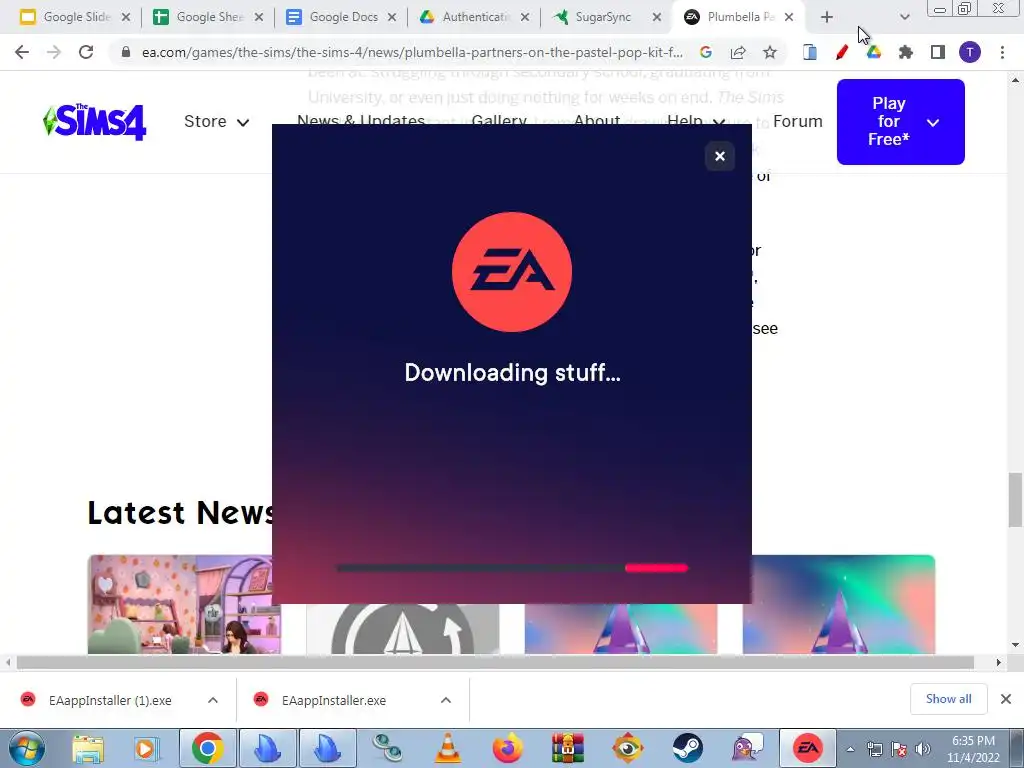Open the Forum link
The width and height of the screenshot is (1024, 768).
pos(797,121)
